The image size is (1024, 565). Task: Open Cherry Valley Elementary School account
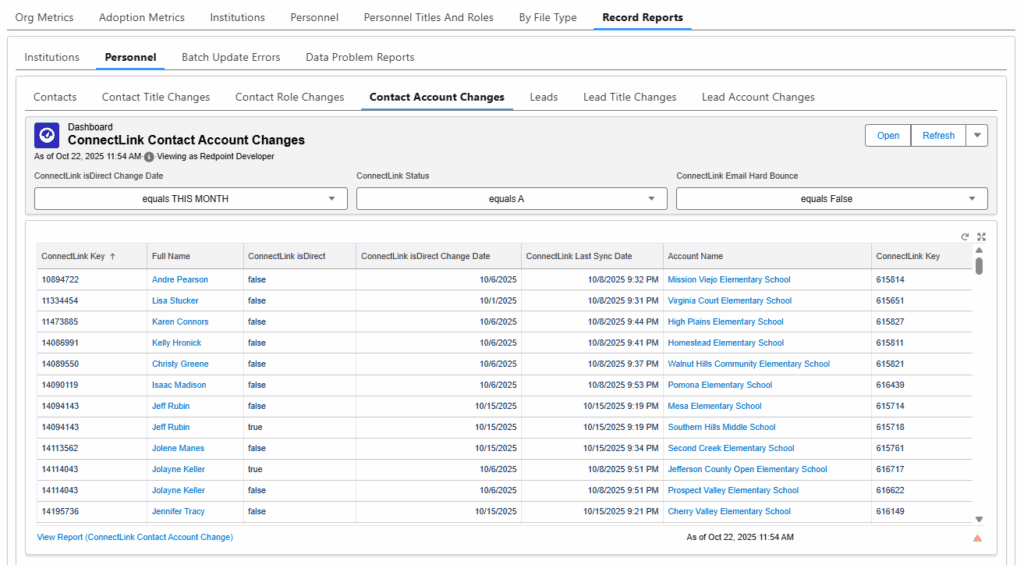pyautogui.click(x=729, y=511)
